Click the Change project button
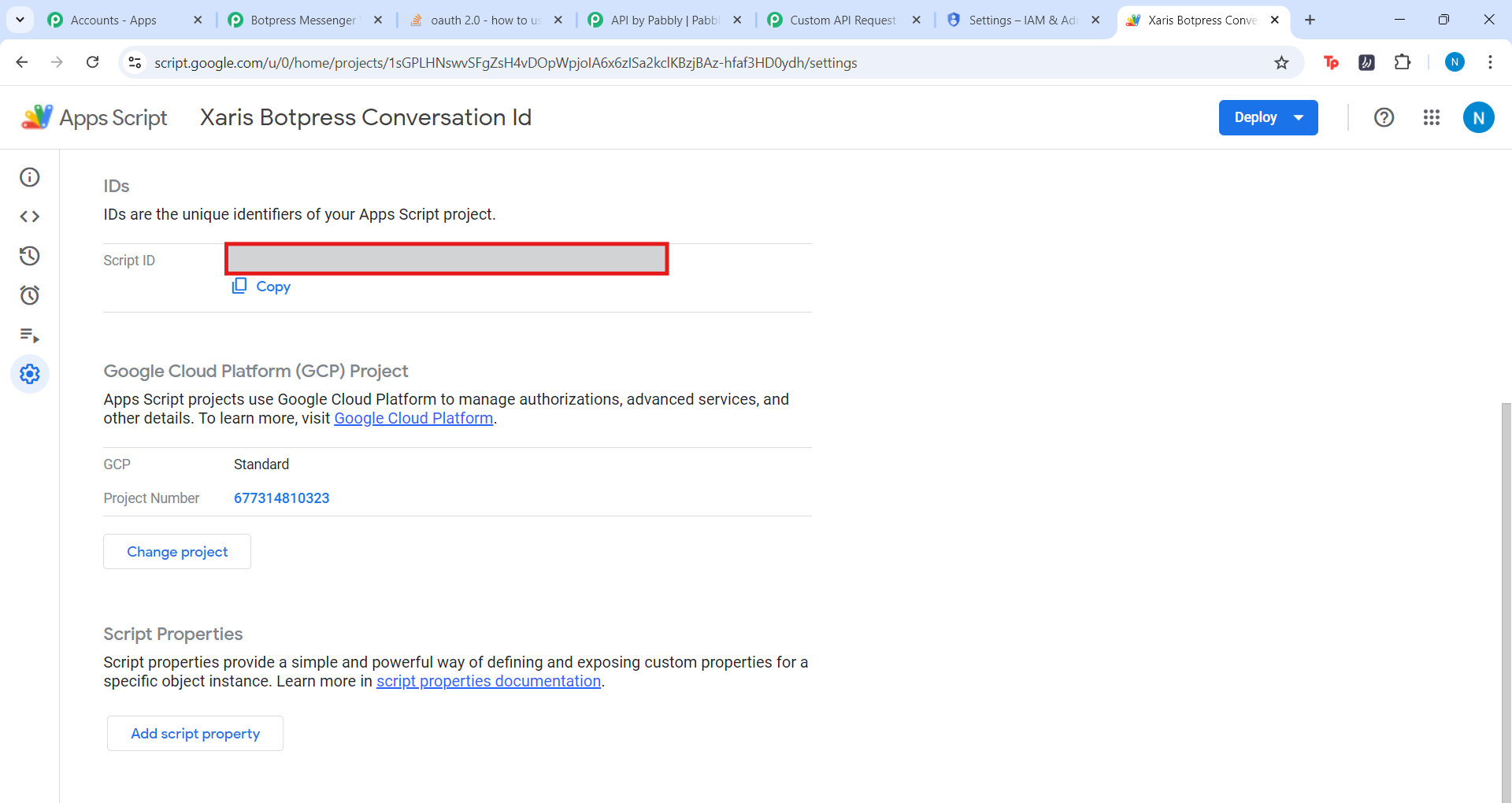Image resolution: width=1512 pixels, height=803 pixels. point(177,551)
